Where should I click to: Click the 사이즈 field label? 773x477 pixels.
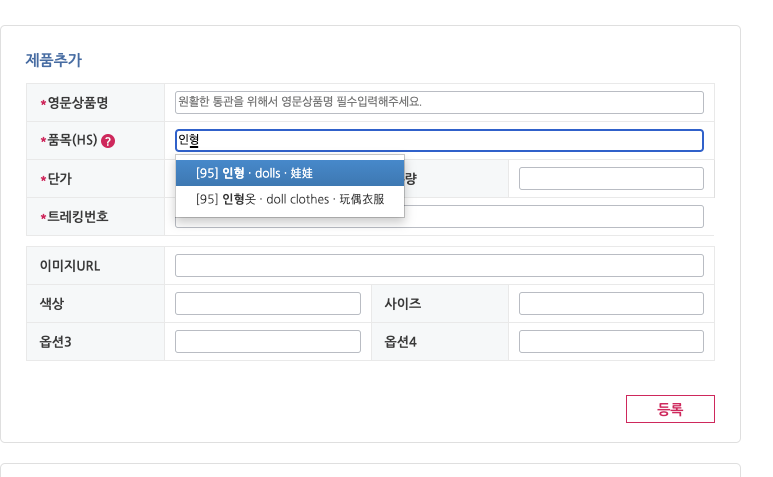point(403,304)
